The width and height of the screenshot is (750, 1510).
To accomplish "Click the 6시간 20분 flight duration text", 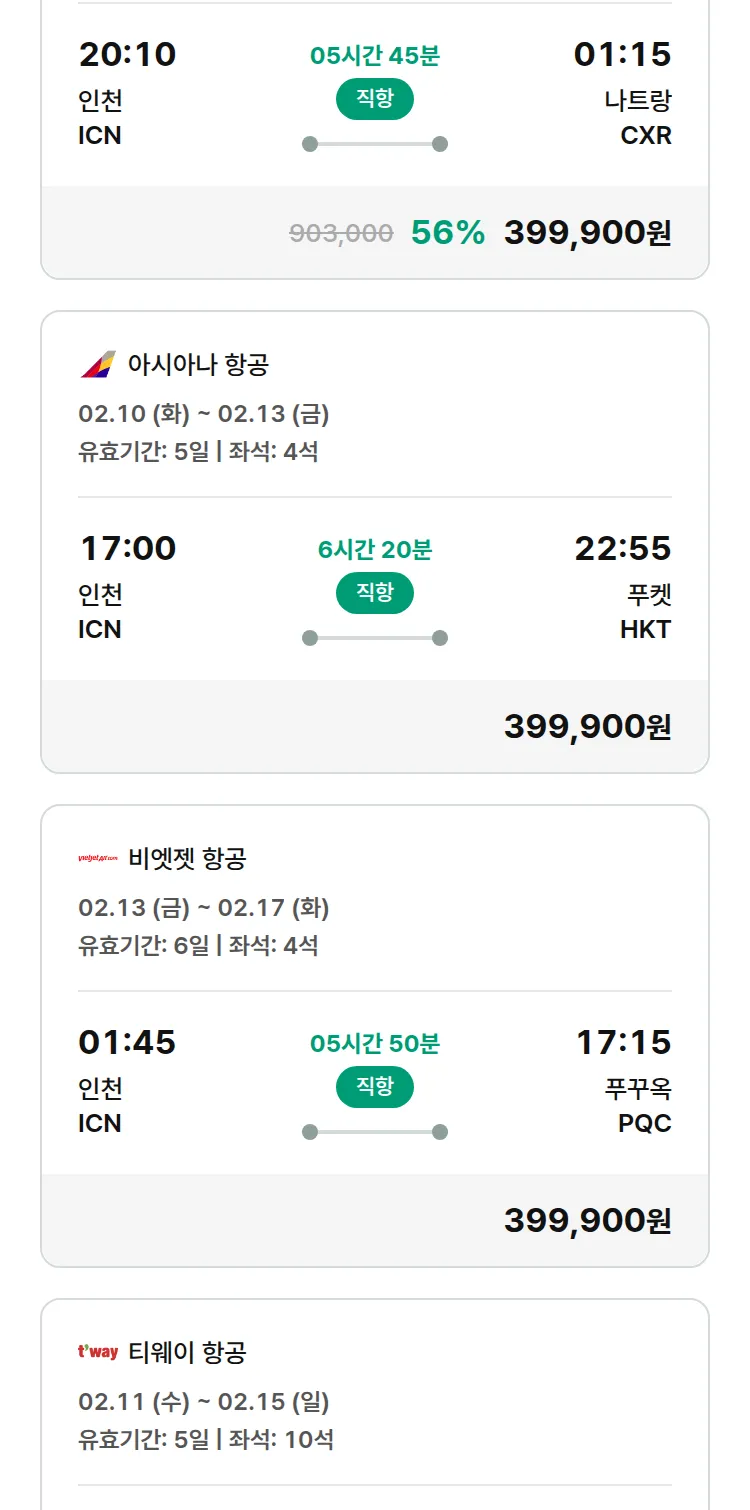I will pyautogui.click(x=375, y=549).
